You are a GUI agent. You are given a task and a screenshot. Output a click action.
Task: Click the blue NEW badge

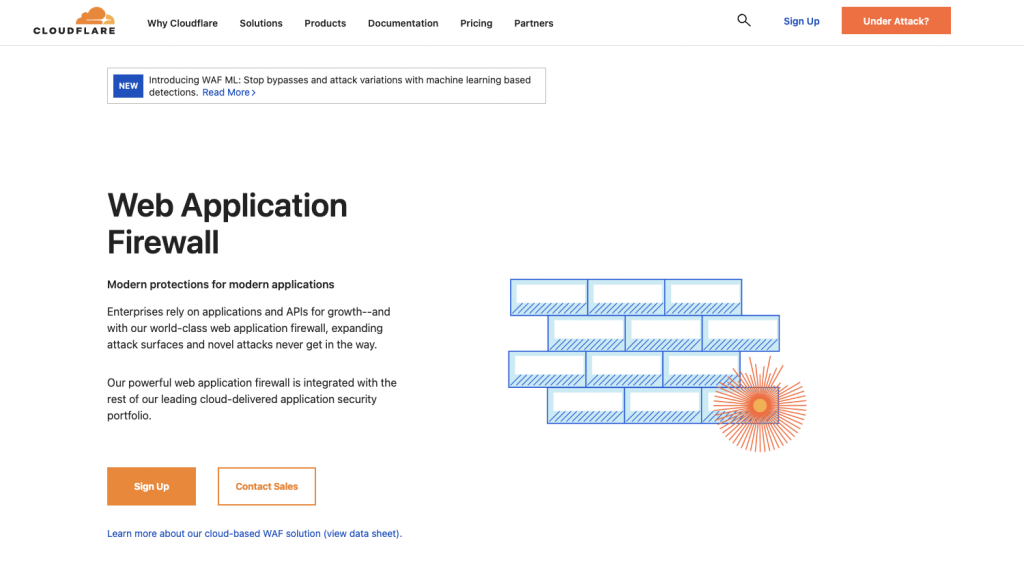pyautogui.click(x=128, y=86)
